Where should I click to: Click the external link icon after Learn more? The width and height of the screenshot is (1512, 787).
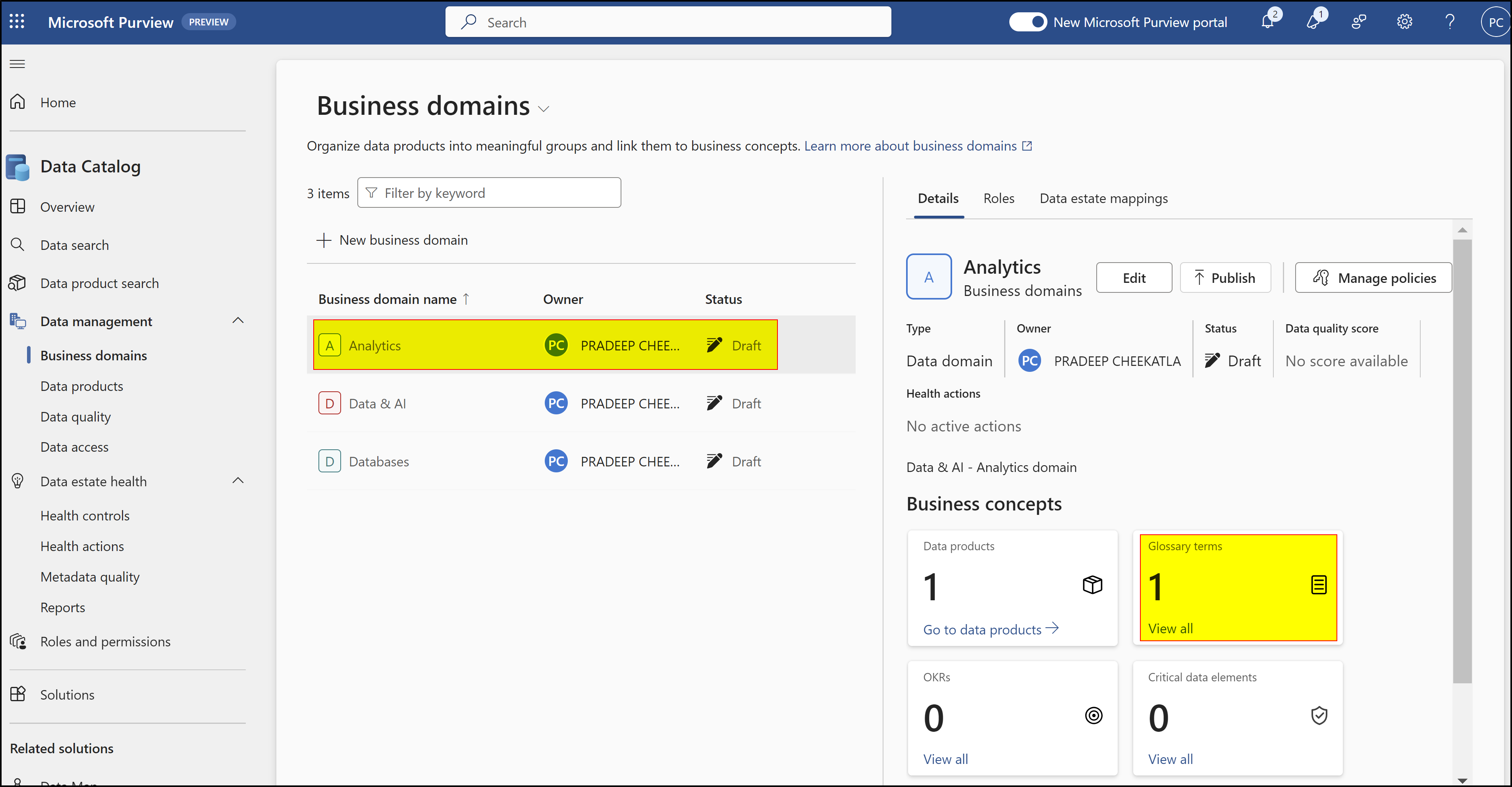click(x=1026, y=146)
